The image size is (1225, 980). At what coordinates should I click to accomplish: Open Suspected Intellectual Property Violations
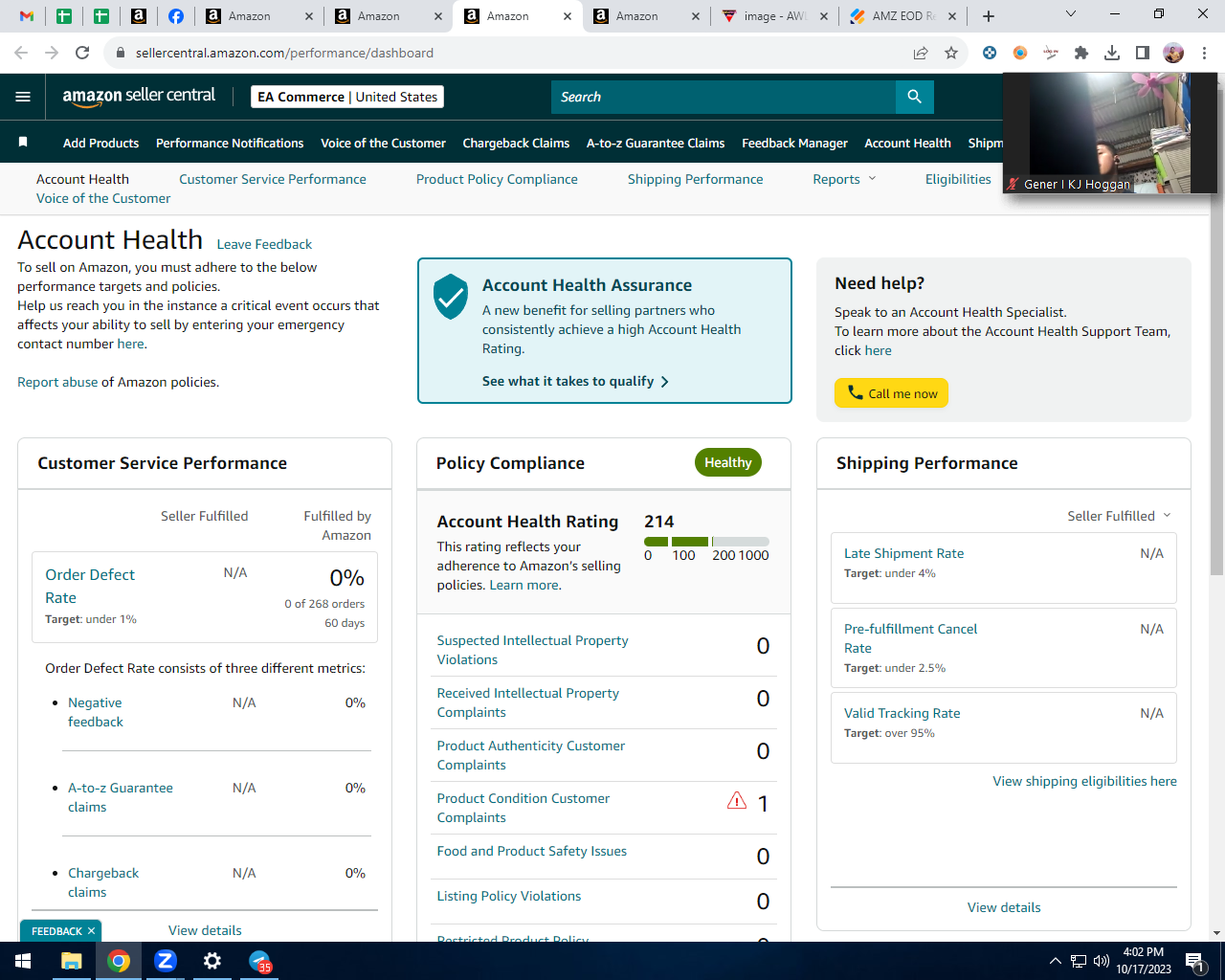pos(532,650)
